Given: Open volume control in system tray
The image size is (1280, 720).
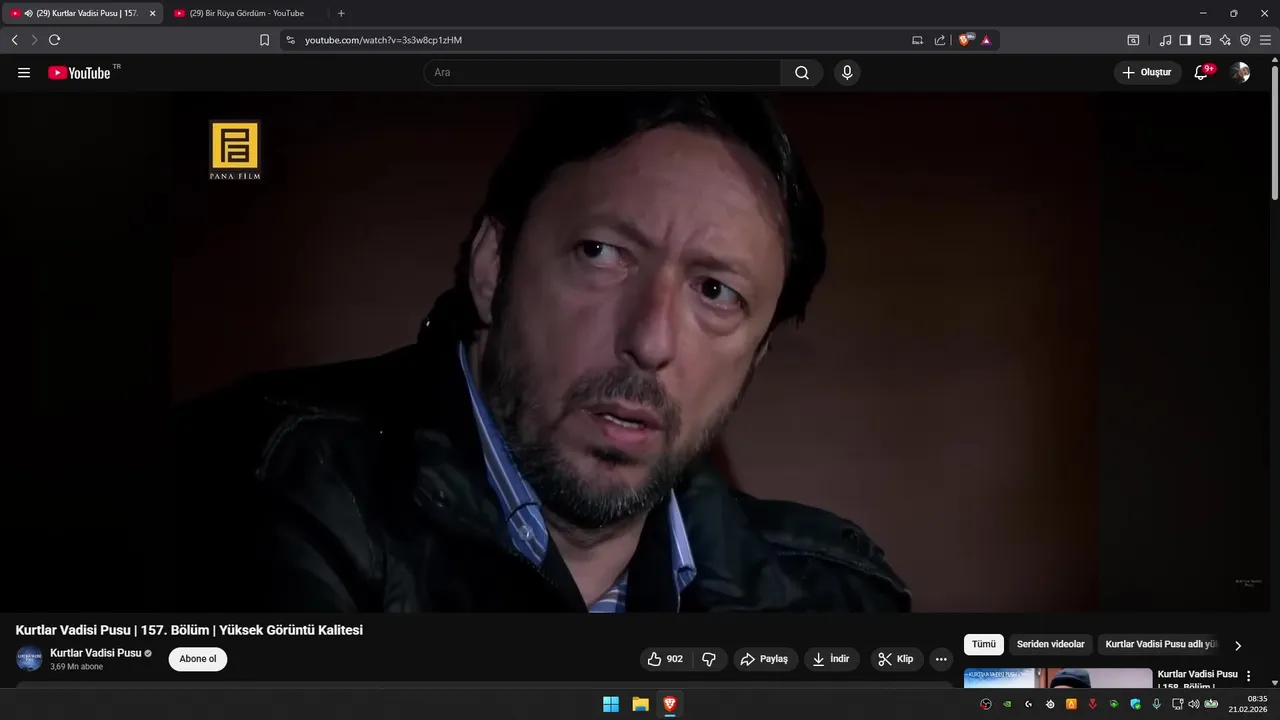Looking at the screenshot, I should pos(1193,704).
